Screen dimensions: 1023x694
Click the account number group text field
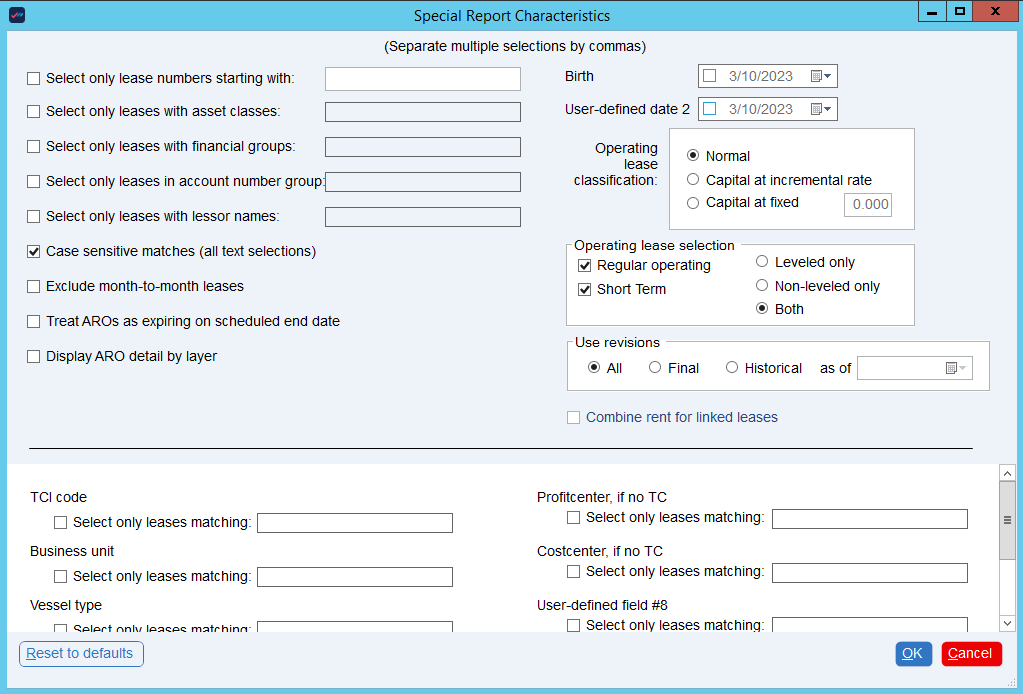click(423, 182)
